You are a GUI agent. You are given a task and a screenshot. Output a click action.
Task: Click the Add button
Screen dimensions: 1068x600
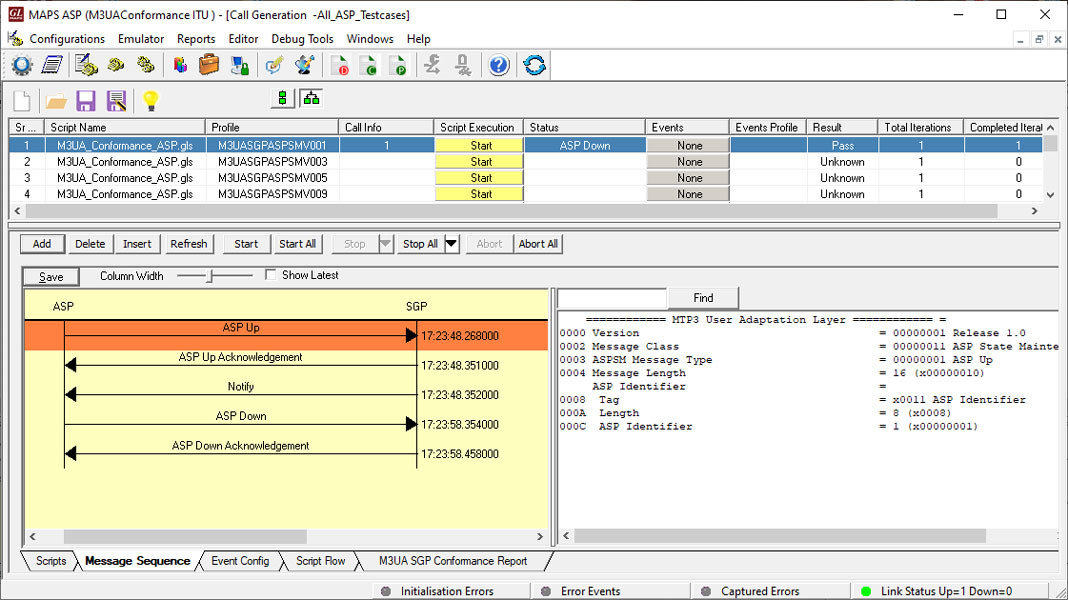coord(42,244)
